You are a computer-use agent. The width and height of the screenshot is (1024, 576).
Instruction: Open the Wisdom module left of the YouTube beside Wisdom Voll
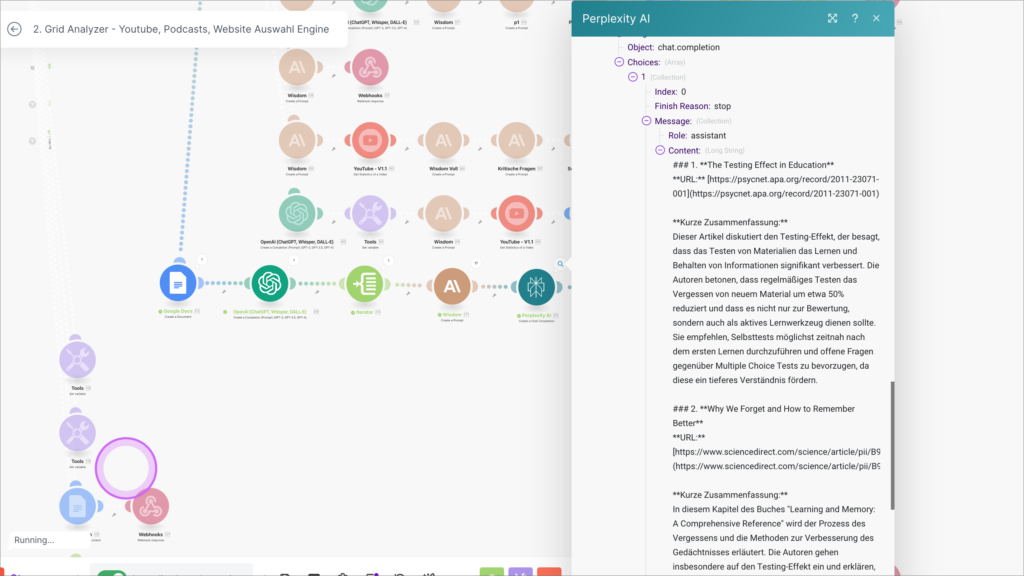click(x=297, y=140)
